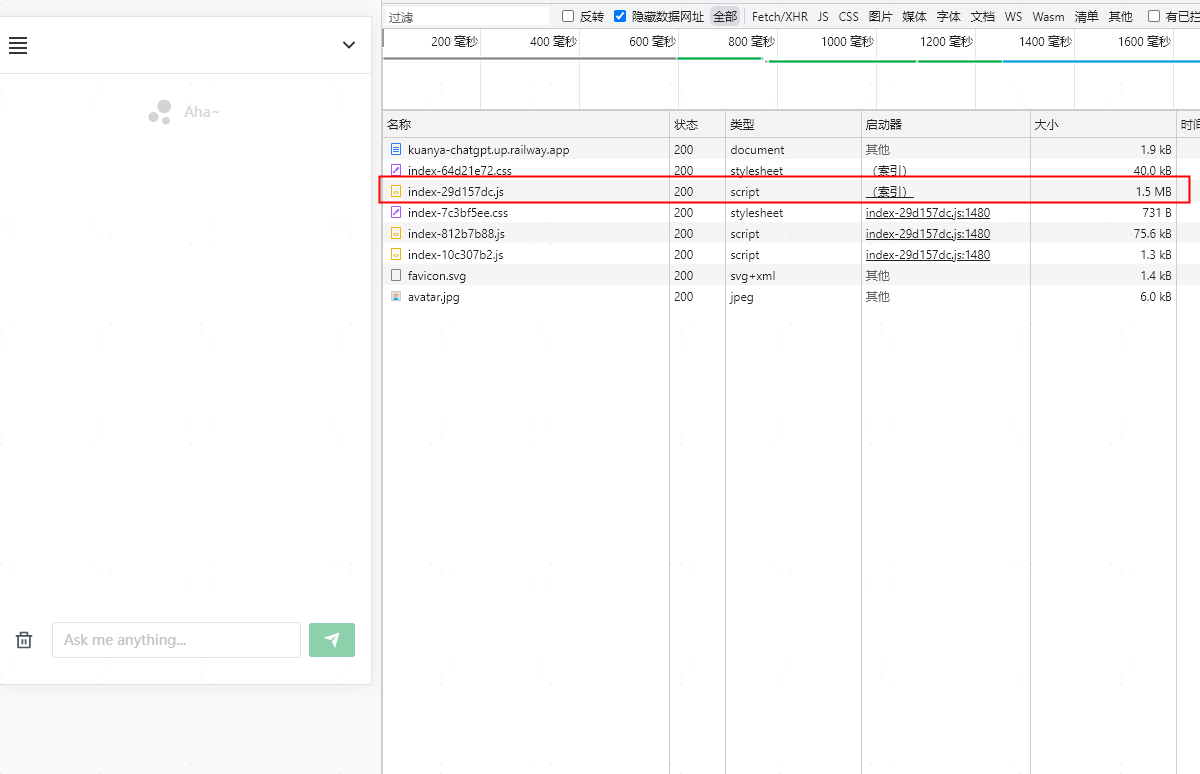Viewport: 1200px width, 774px height.
Task: Focus the 过滤 filter field
Action: [468, 17]
